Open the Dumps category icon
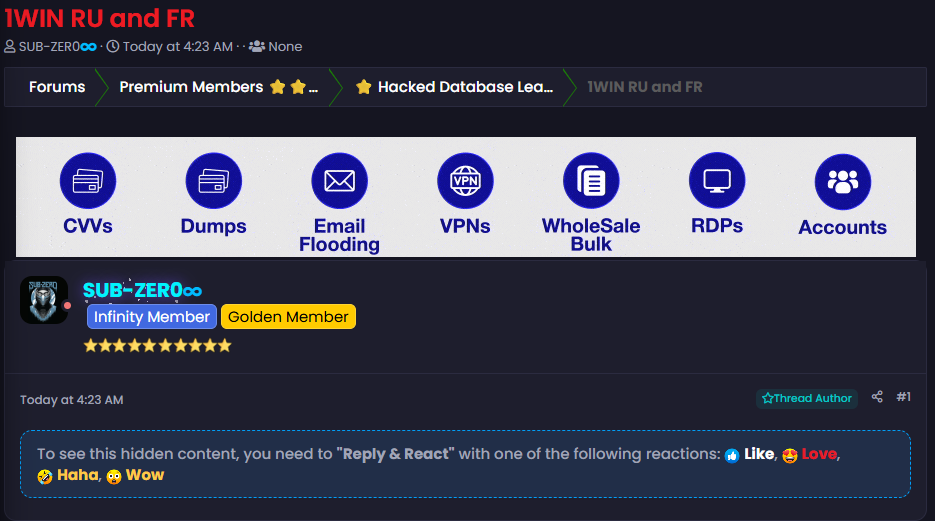 pos(213,181)
